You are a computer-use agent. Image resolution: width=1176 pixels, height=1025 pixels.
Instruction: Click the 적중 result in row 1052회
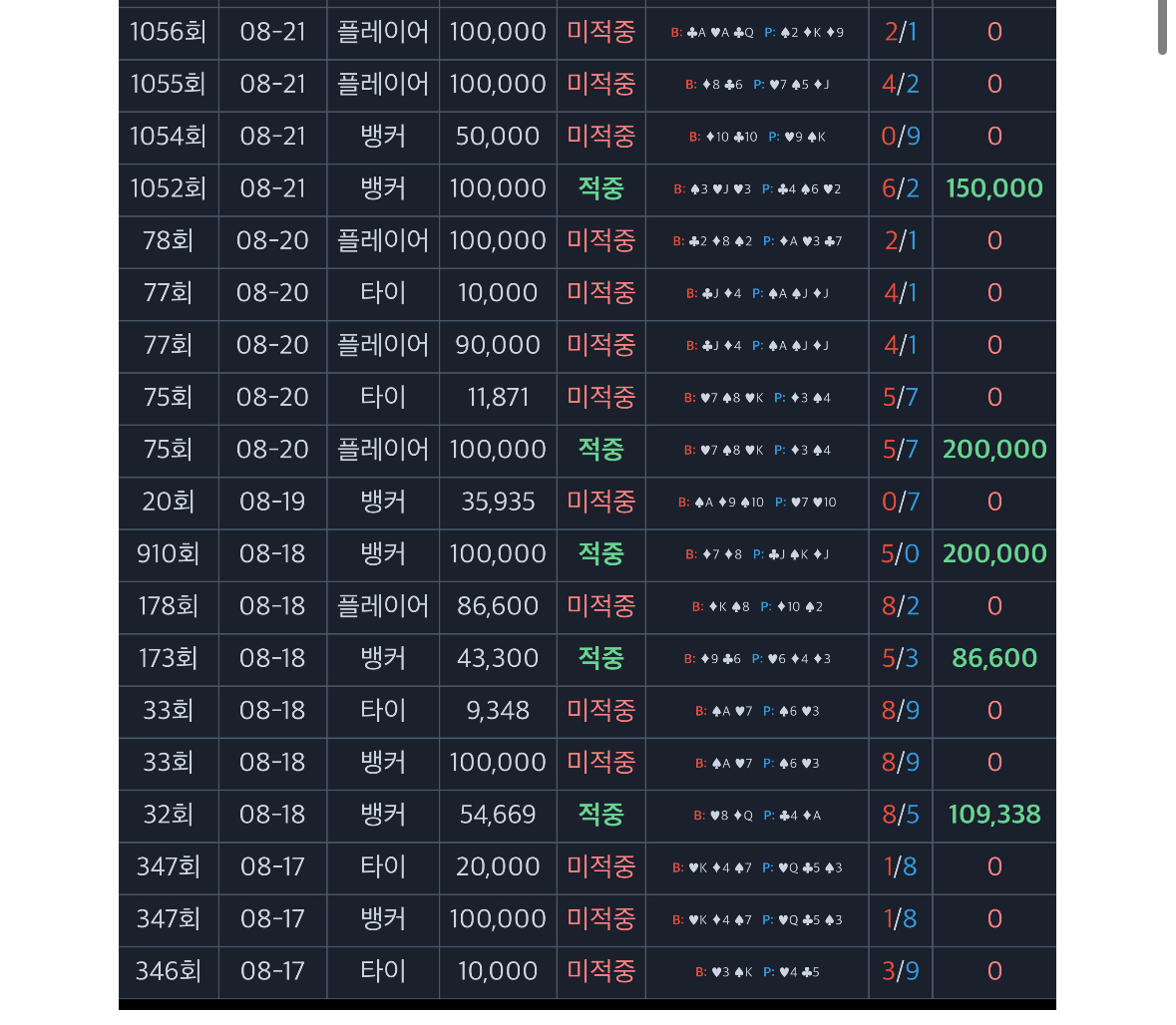pyautogui.click(x=601, y=188)
